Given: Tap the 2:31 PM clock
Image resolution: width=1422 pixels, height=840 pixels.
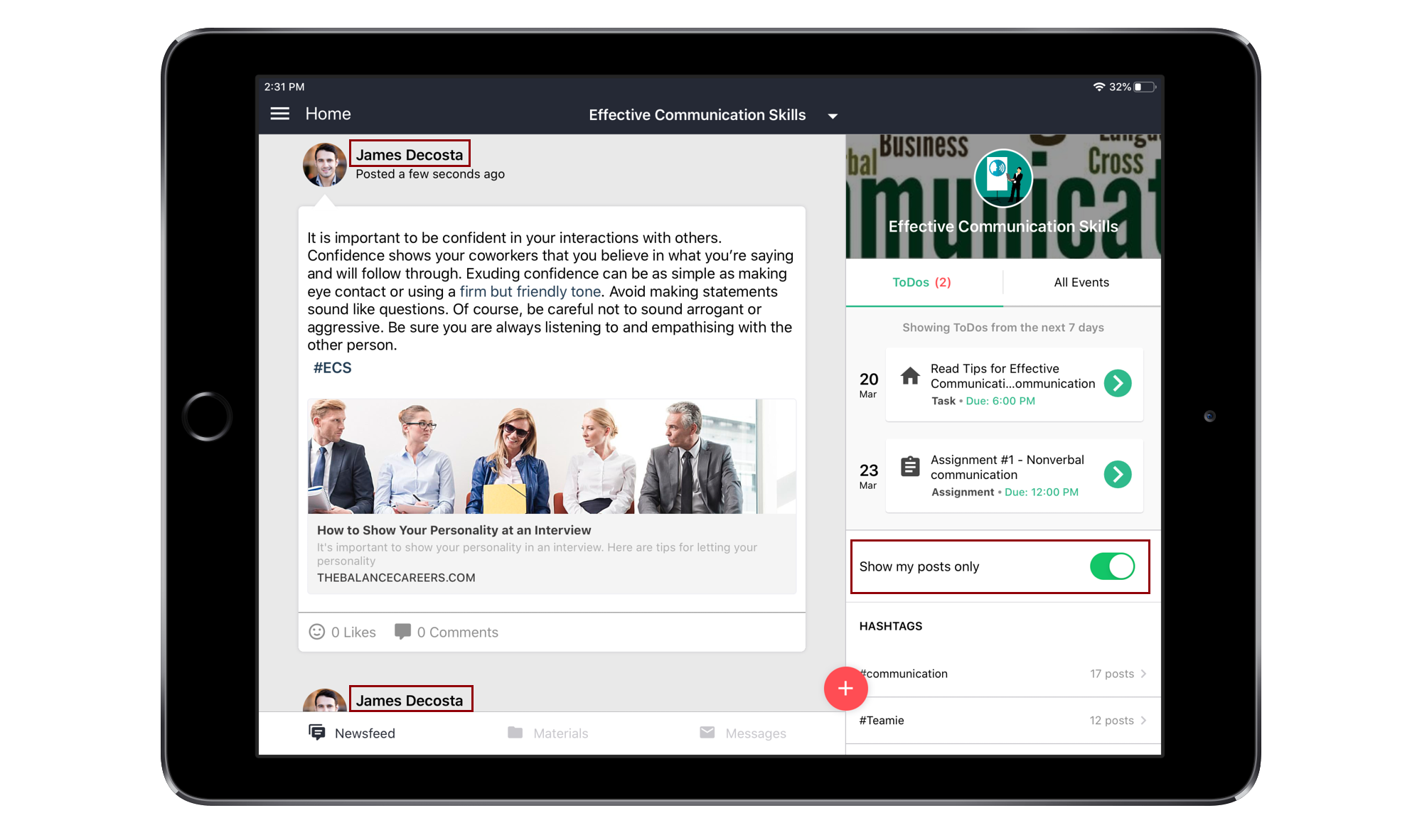Looking at the screenshot, I should (x=284, y=87).
